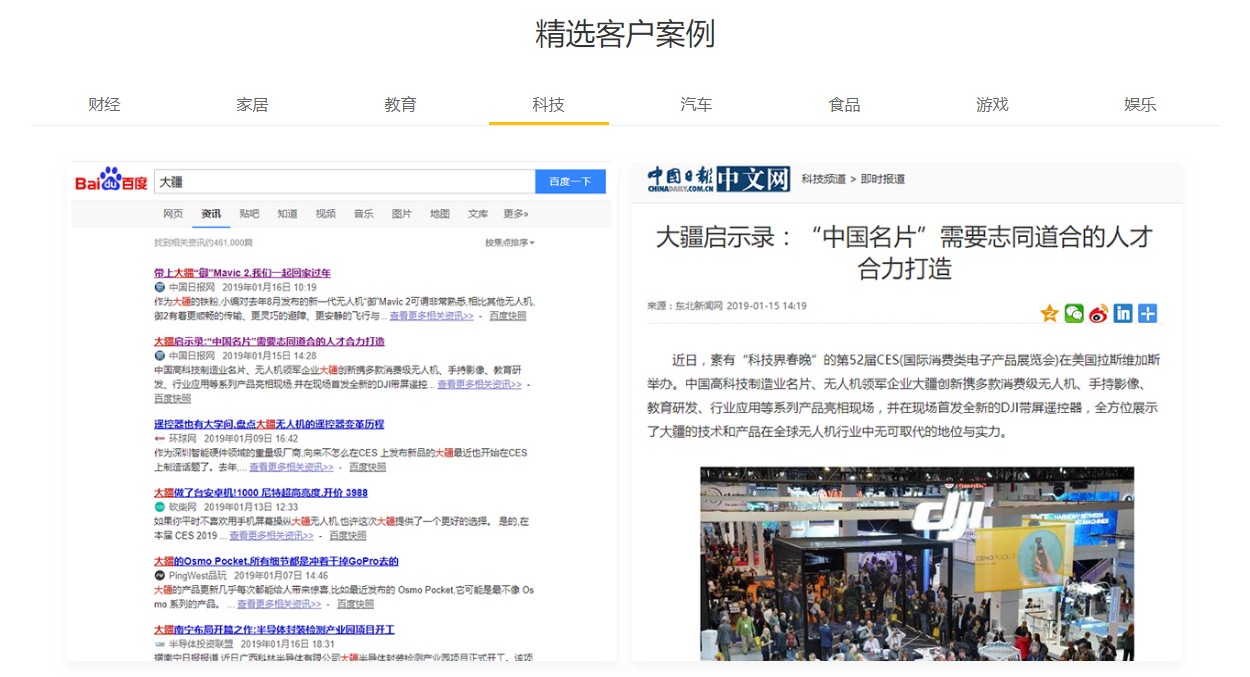Click the article headline 大疆启示录

coord(904,252)
